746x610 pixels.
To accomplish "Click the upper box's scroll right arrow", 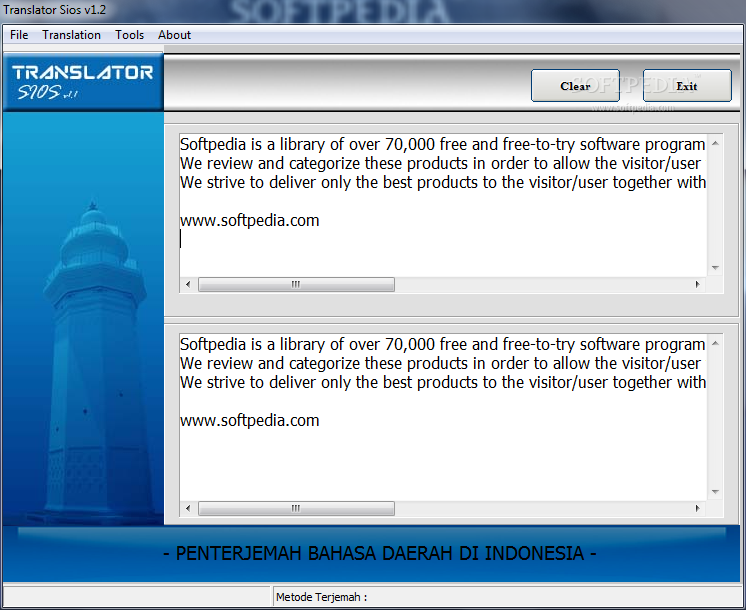I will click(697, 285).
